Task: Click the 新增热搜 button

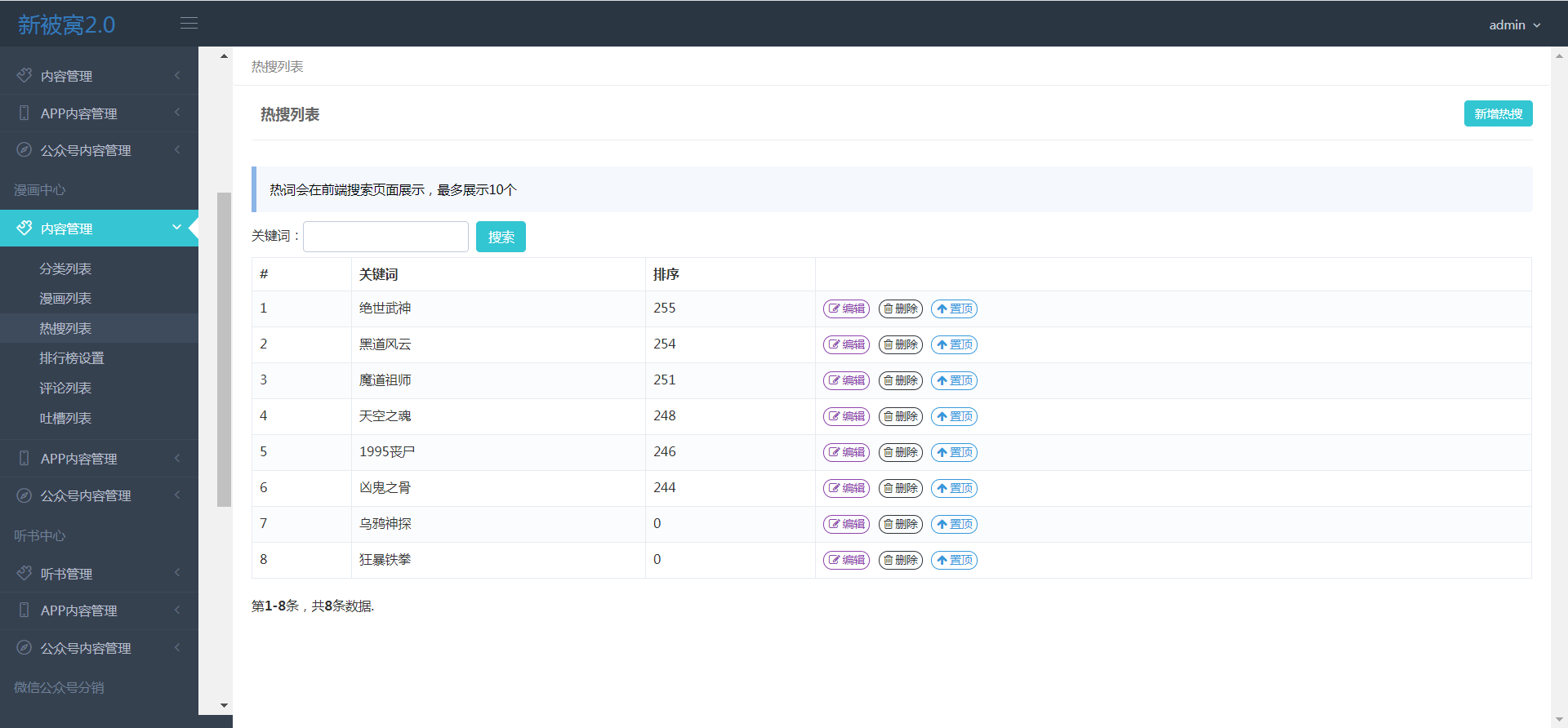Action: coord(1498,113)
